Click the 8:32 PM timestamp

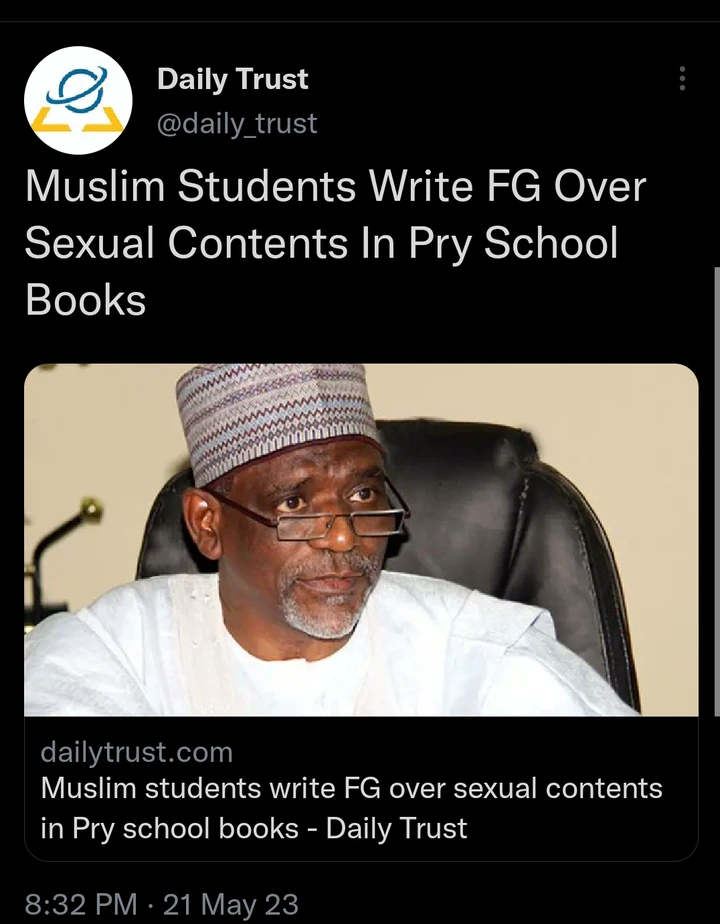pyautogui.click(x=81, y=905)
